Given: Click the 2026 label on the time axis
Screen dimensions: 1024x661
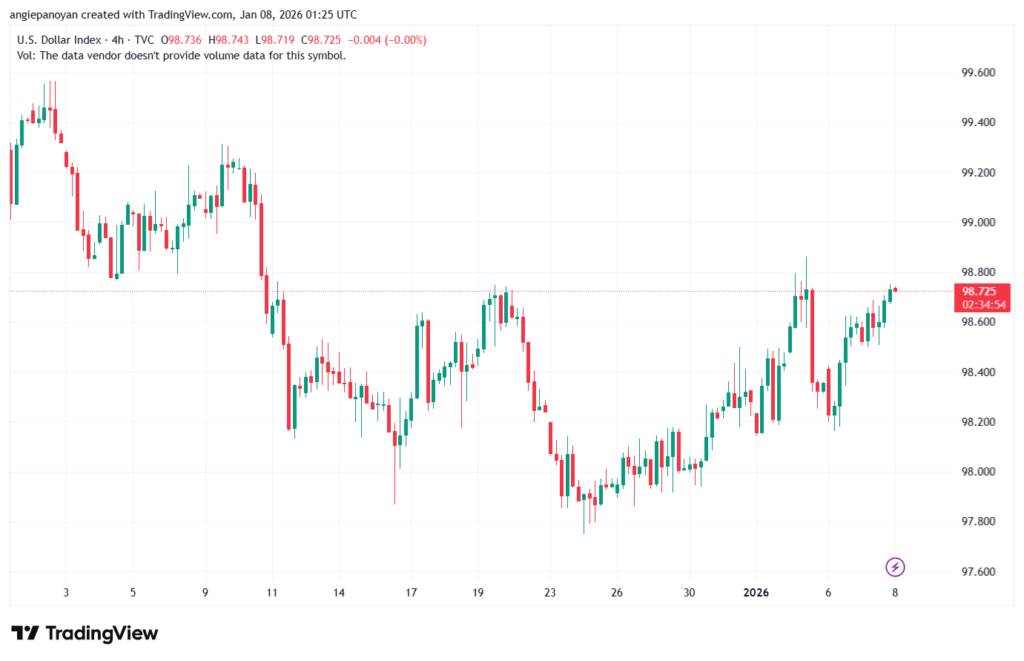Looking at the screenshot, I should coord(756,593).
